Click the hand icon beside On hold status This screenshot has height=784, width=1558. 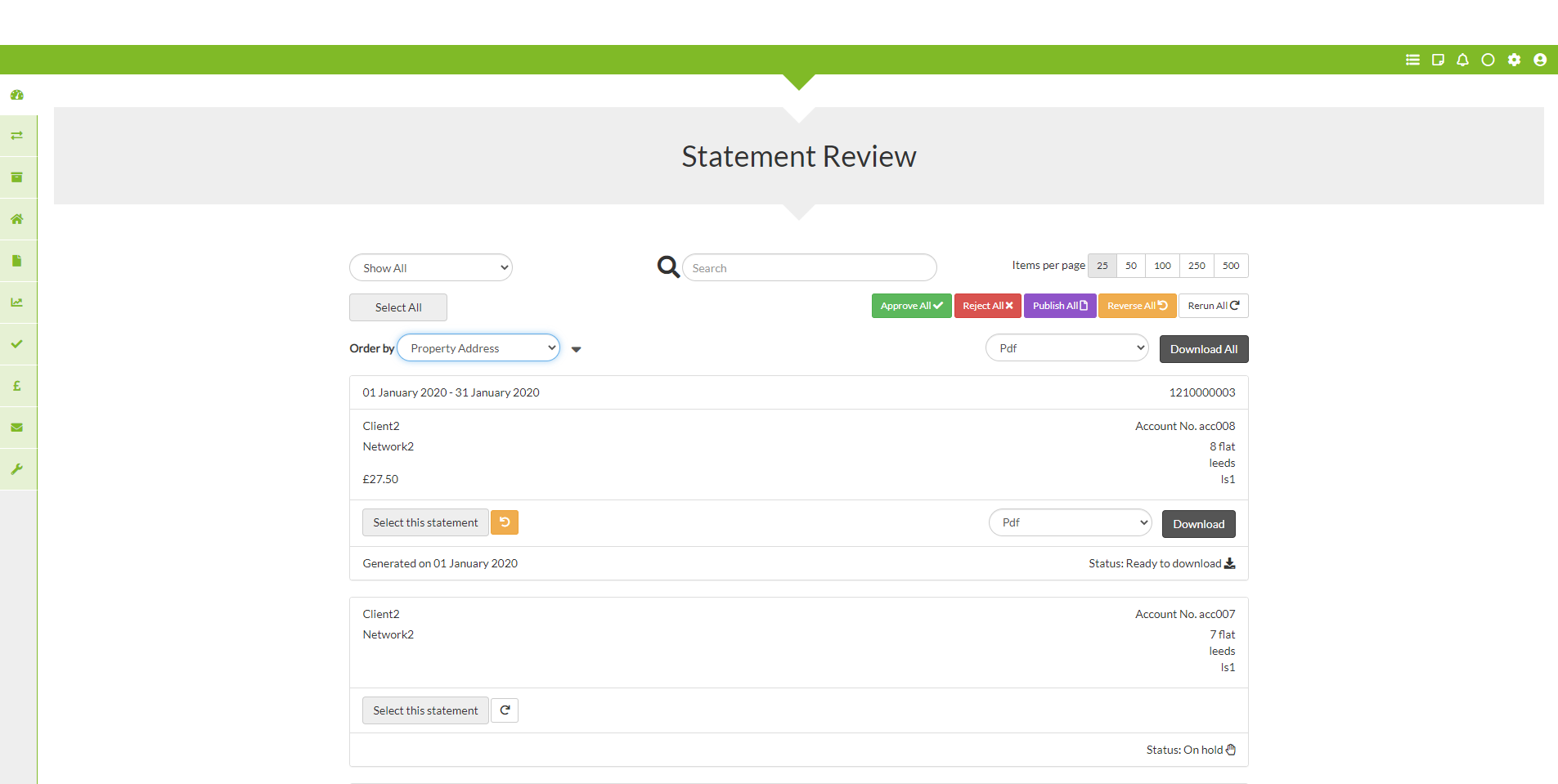tap(1231, 750)
